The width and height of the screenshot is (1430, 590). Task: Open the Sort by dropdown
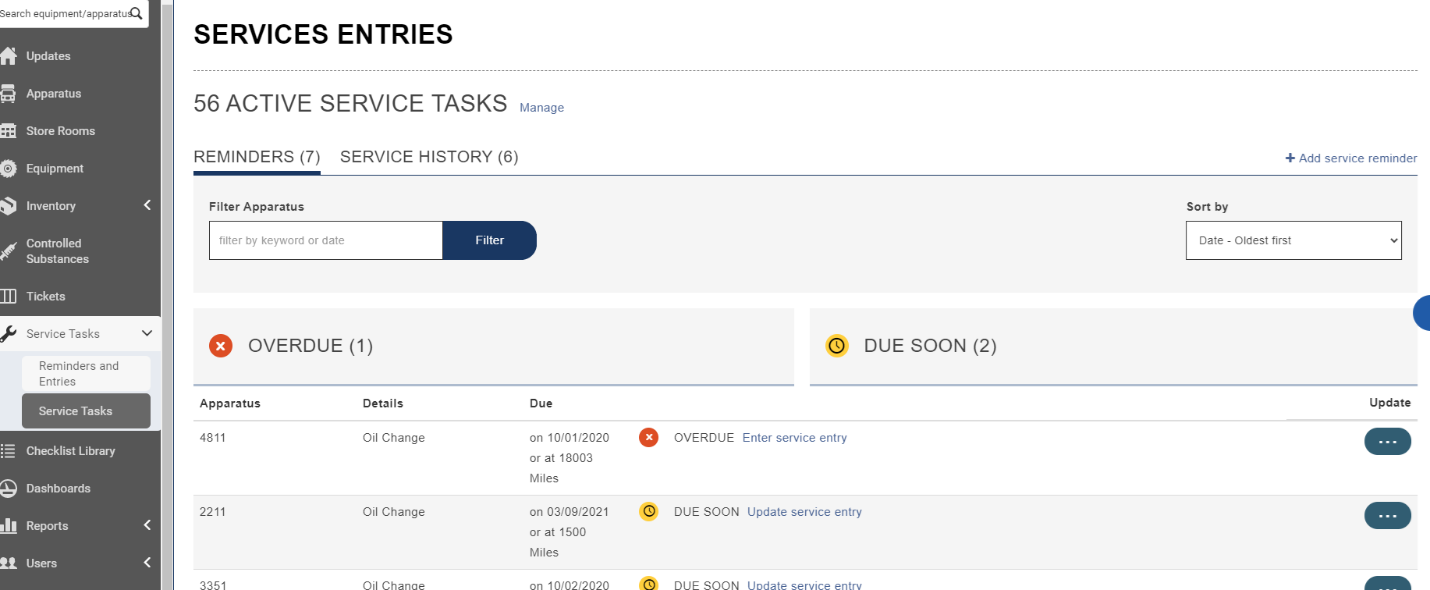[1293, 241]
